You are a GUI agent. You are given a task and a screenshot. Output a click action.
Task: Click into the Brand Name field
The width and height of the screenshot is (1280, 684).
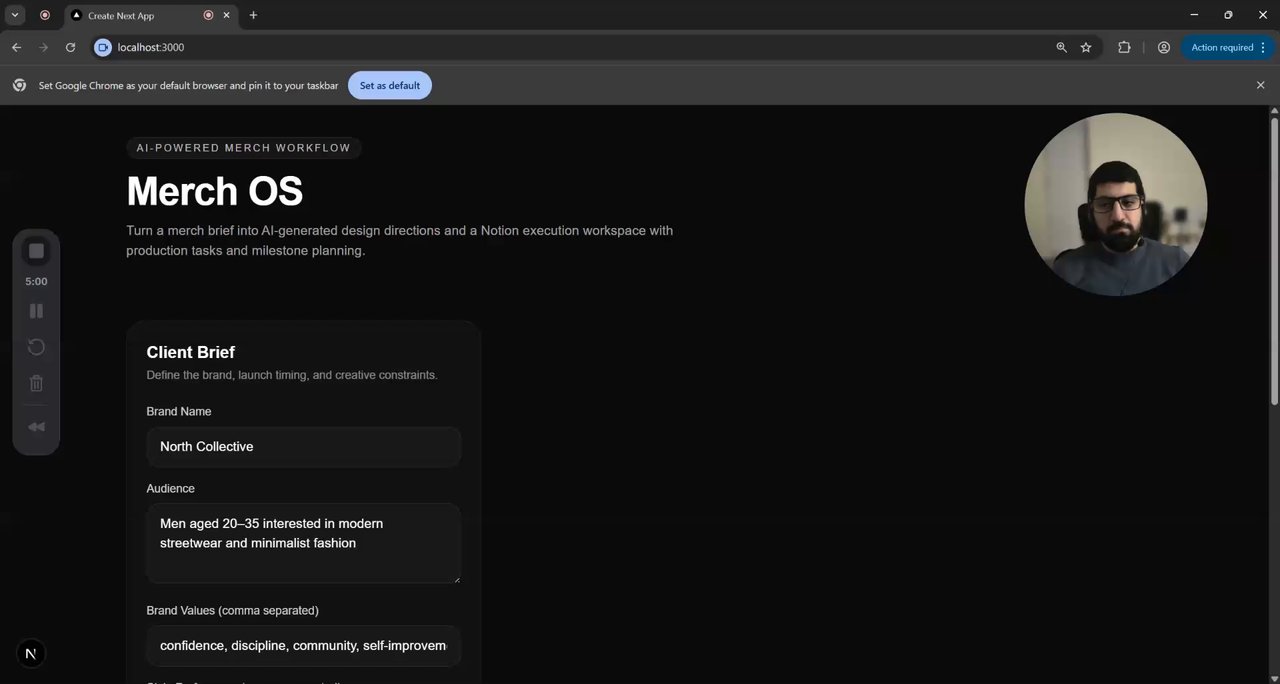point(303,446)
